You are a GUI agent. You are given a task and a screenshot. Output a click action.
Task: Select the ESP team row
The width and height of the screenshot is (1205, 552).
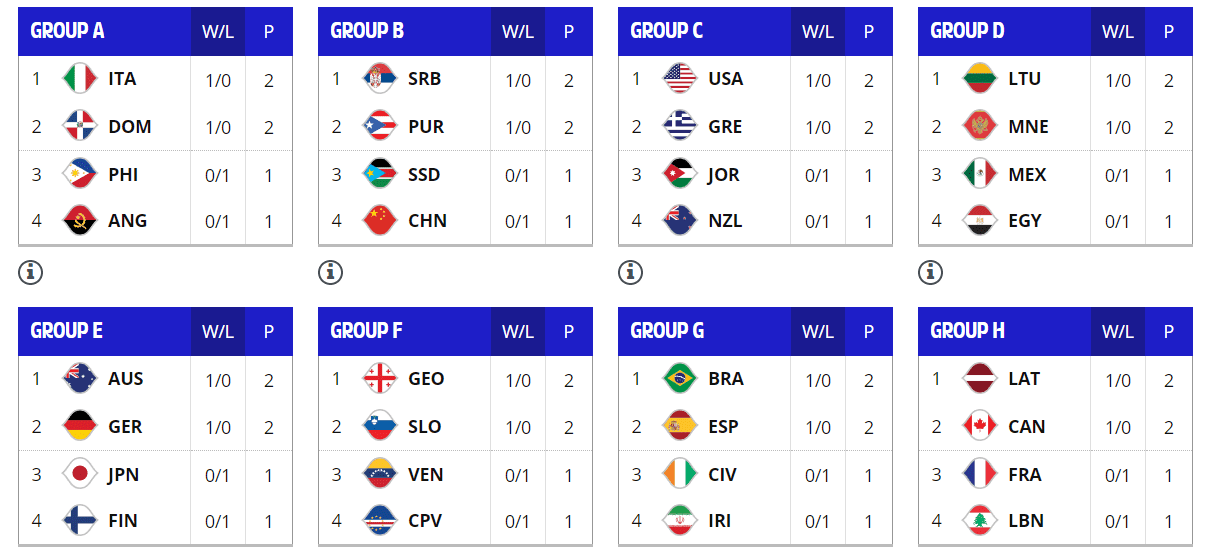point(755,427)
